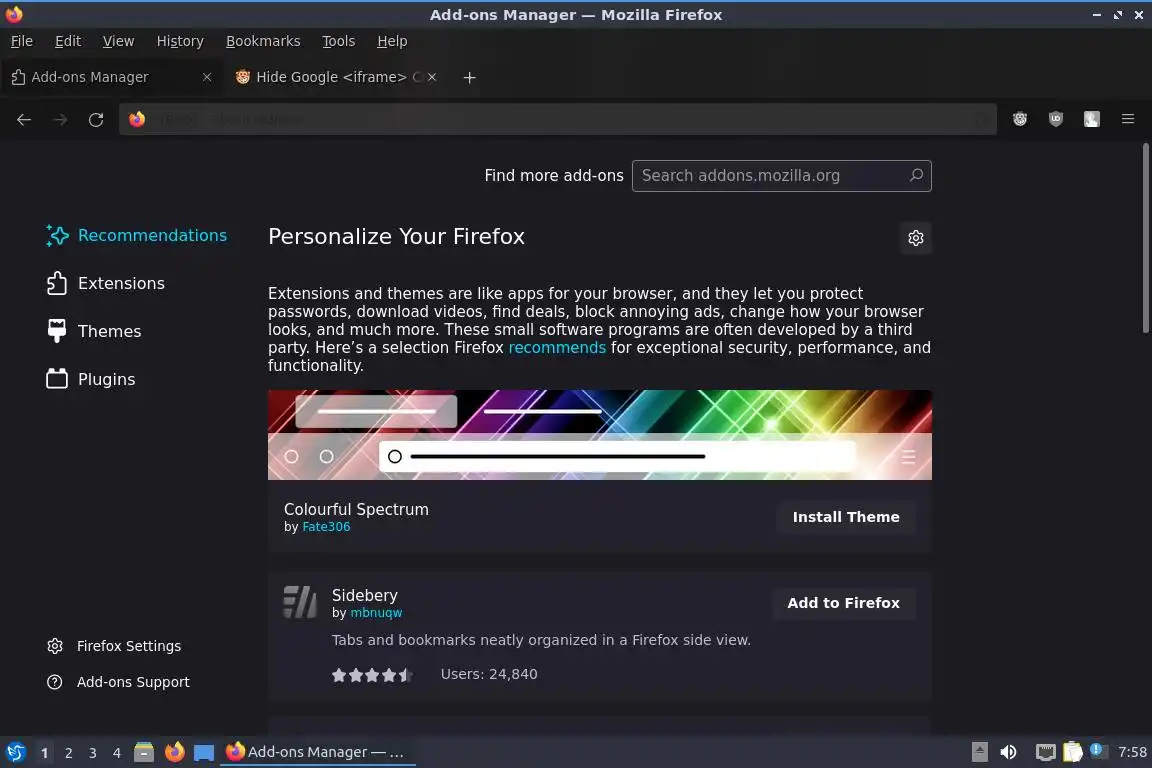Select Plugins in the sidebar
Image resolution: width=1152 pixels, height=768 pixels.
[92, 378]
